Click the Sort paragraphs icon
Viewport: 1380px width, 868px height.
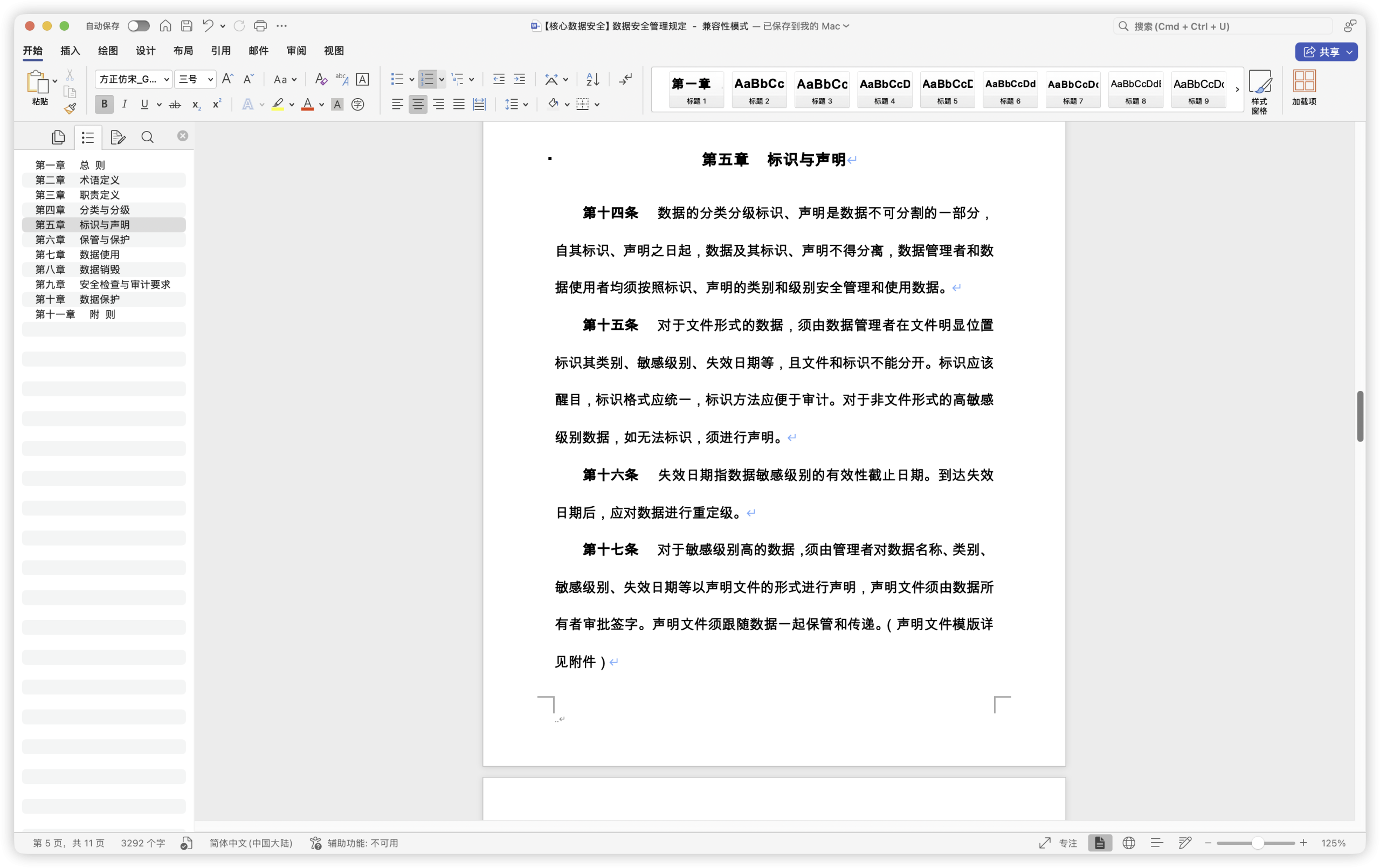pos(592,79)
